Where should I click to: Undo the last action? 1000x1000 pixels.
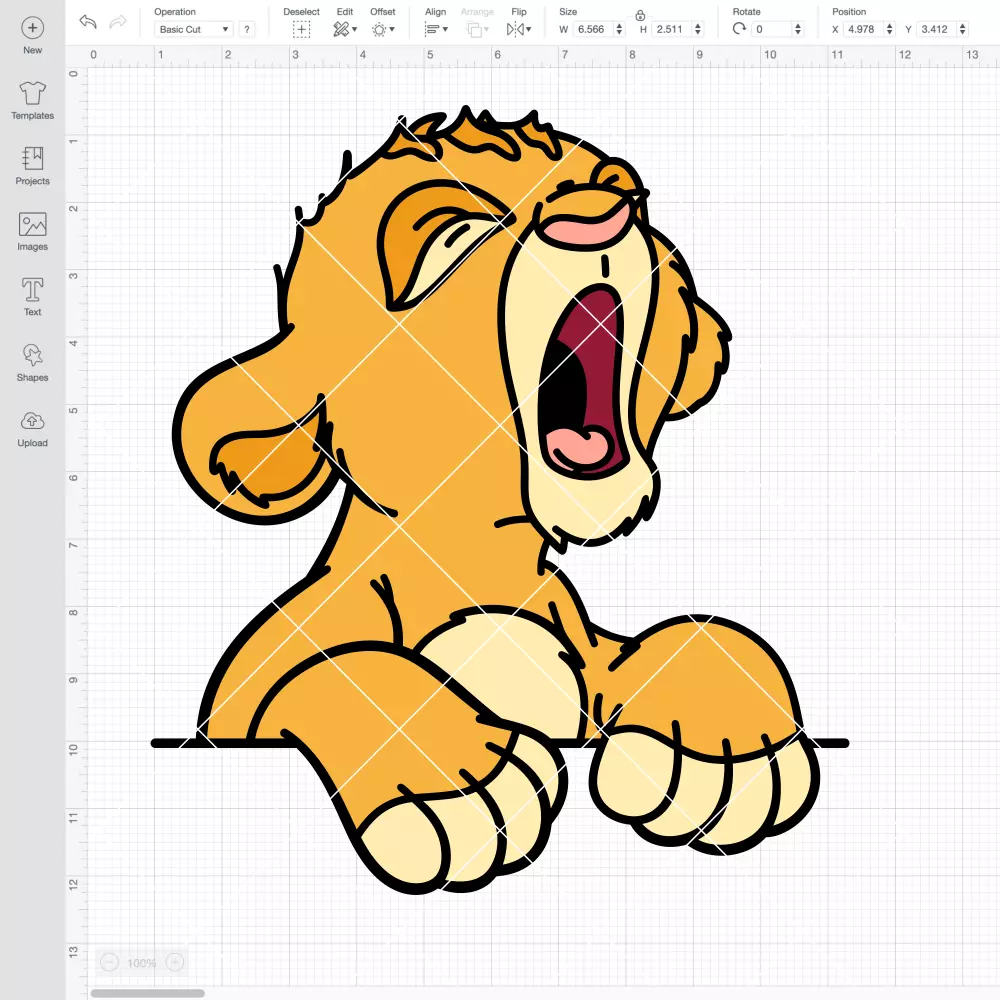88,22
